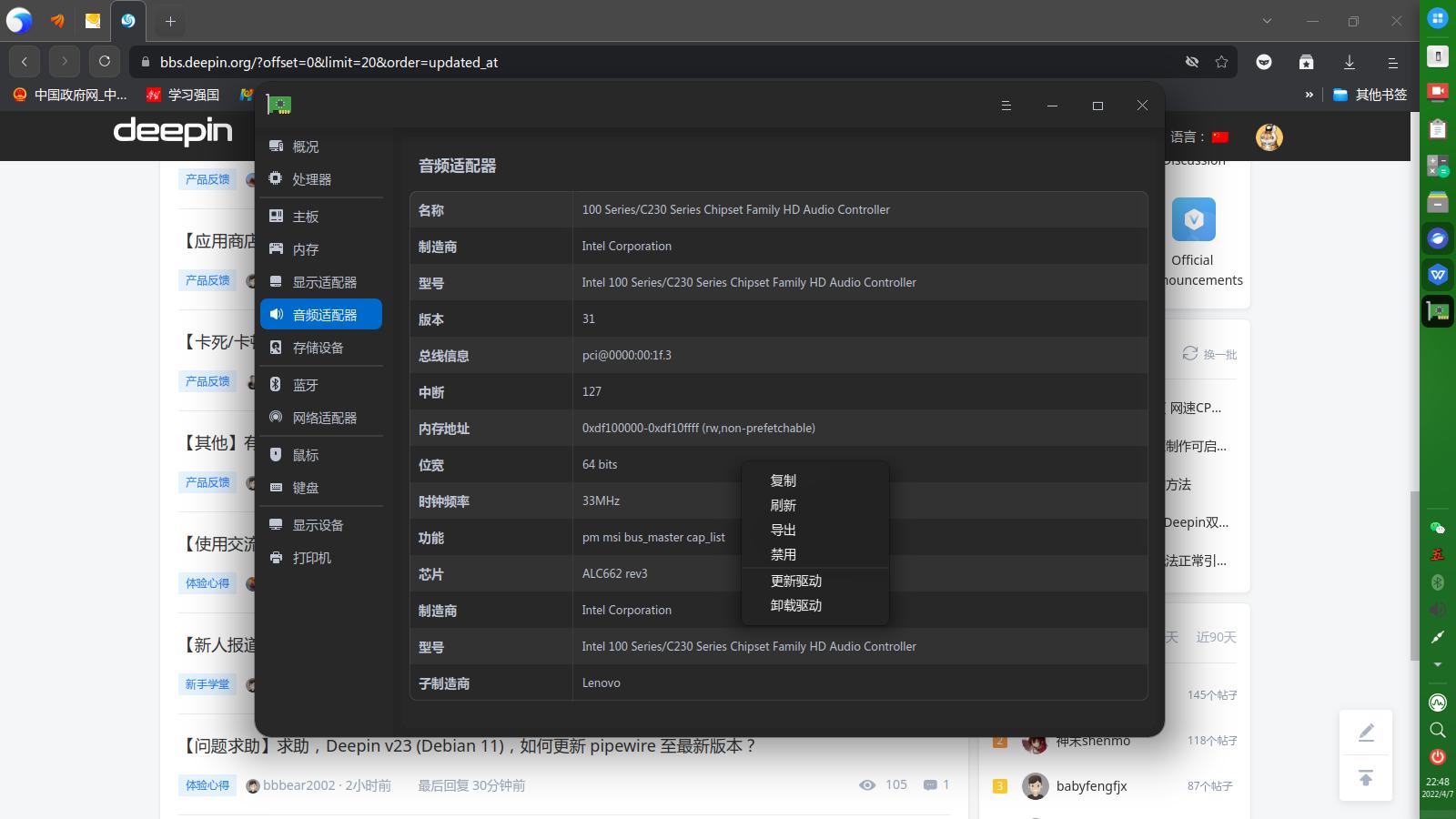
Task: Select 音频适配器 audio adapter item
Action: click(x=321, y=315)
